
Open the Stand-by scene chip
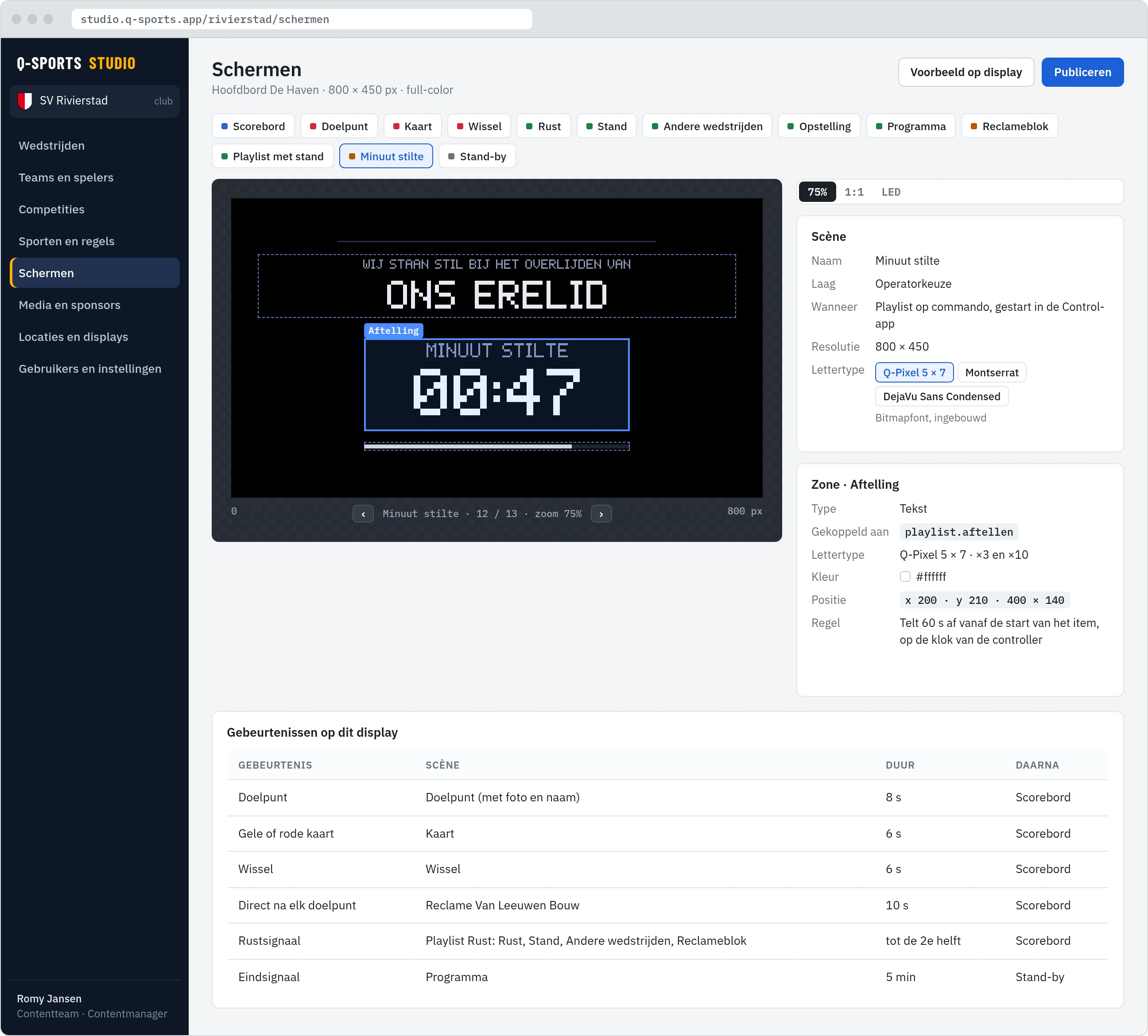(477, 157)
